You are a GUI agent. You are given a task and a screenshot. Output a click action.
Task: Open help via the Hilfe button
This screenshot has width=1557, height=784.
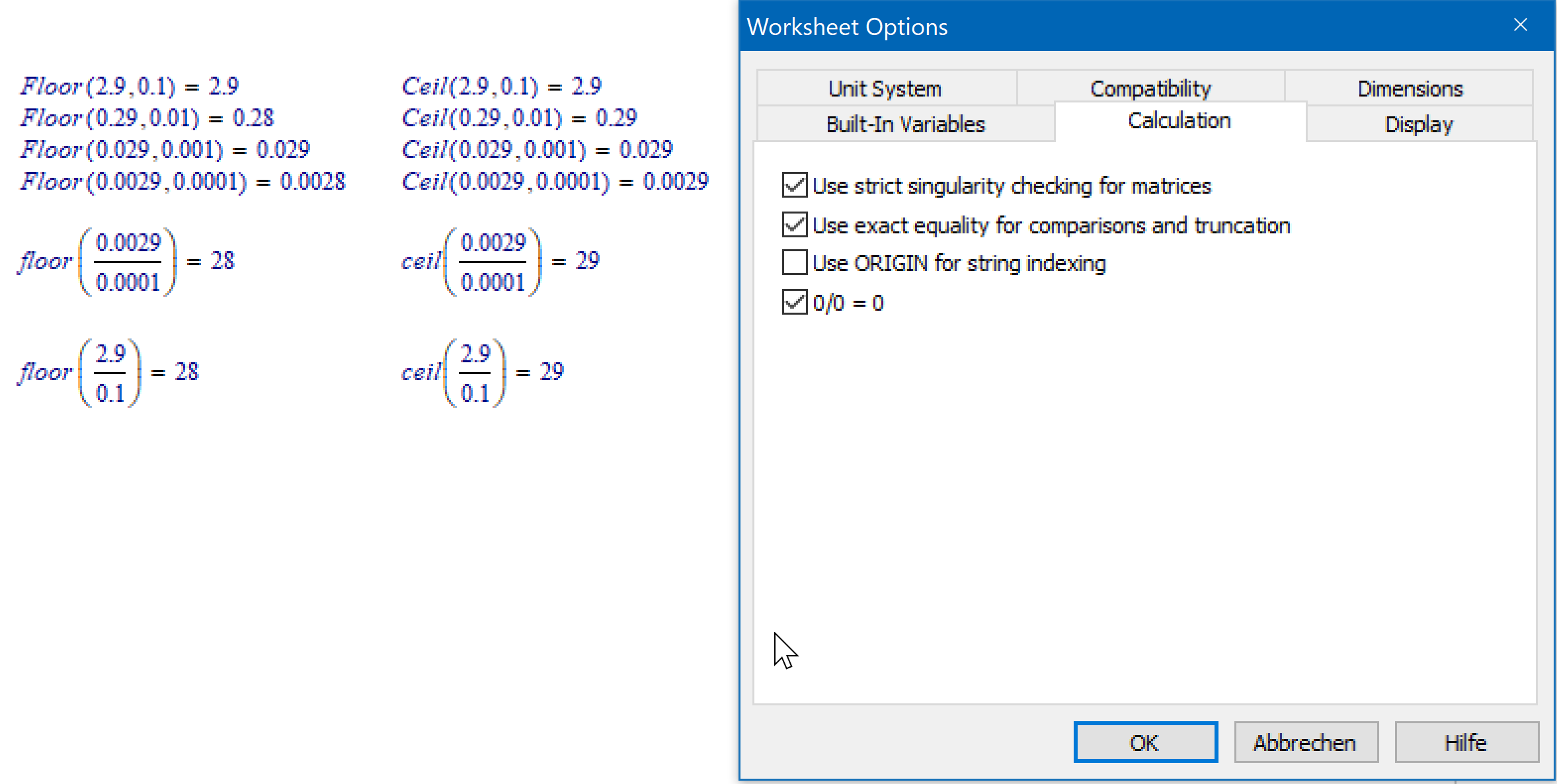[1466, 742]
